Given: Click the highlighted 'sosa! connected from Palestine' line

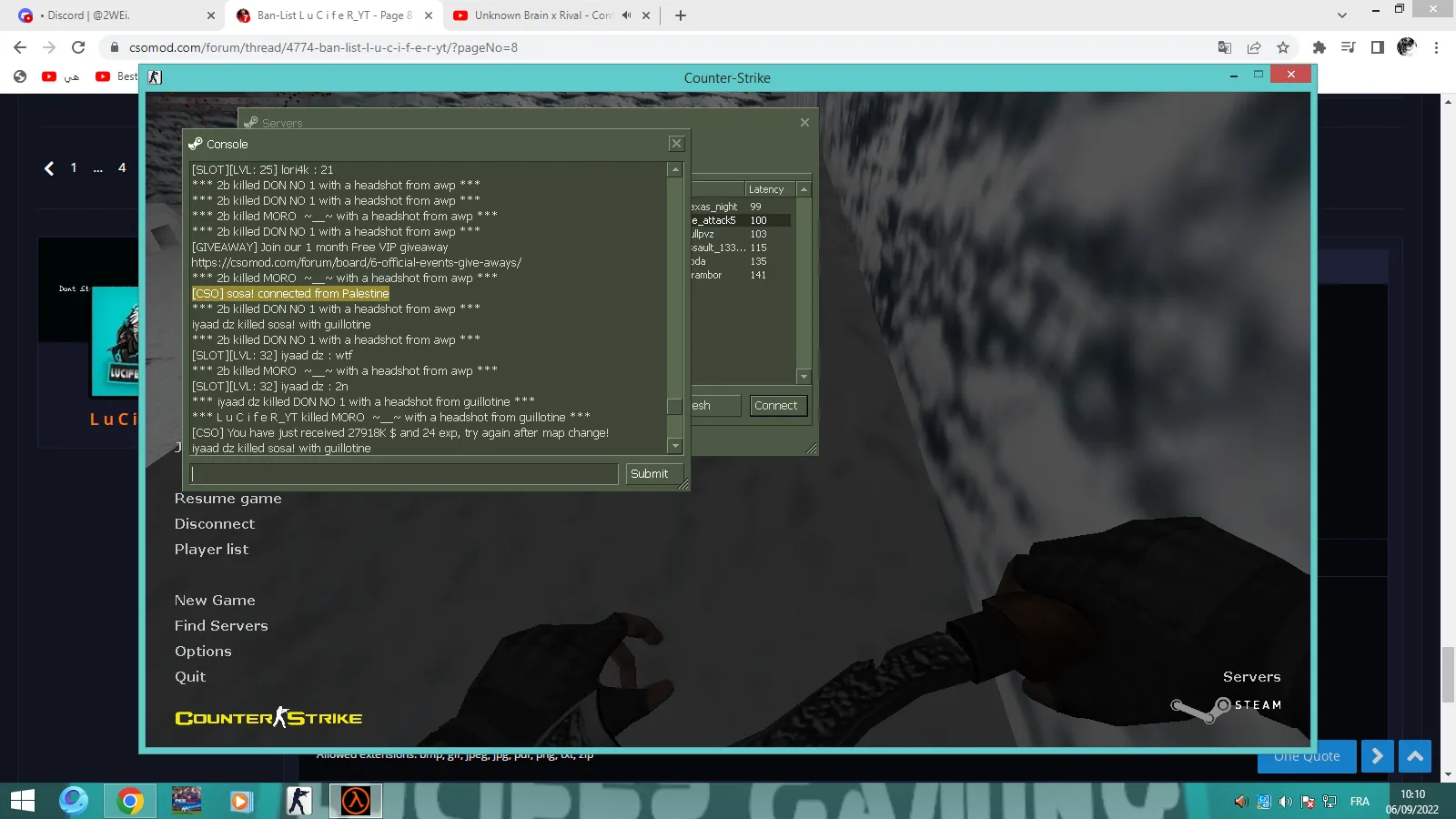Looking at the screenshot, I should [x=290, y=294].
